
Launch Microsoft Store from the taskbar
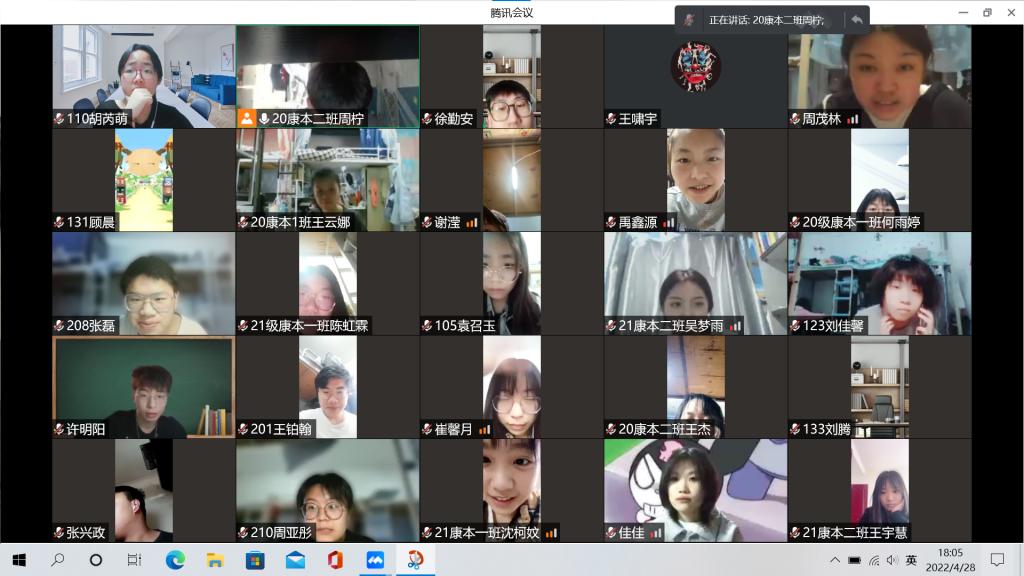pos(255,560)
